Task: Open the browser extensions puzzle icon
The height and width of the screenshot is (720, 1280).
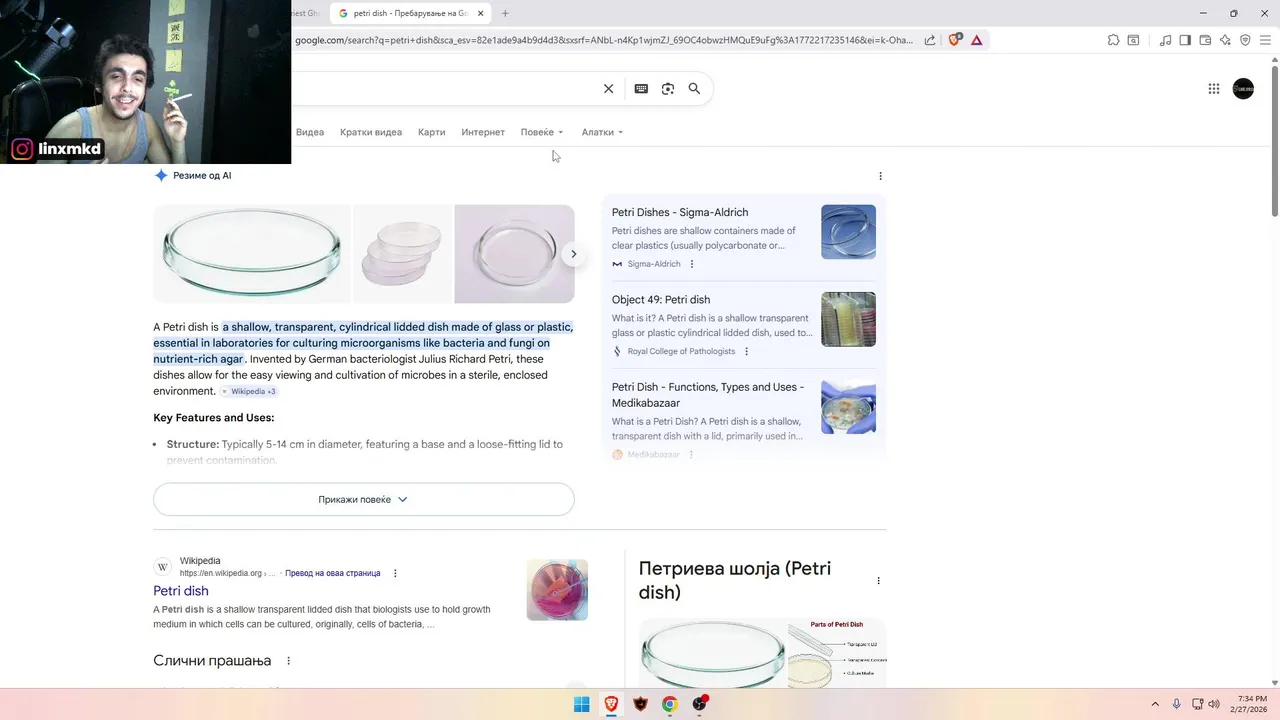Action: pos(1113,40)
